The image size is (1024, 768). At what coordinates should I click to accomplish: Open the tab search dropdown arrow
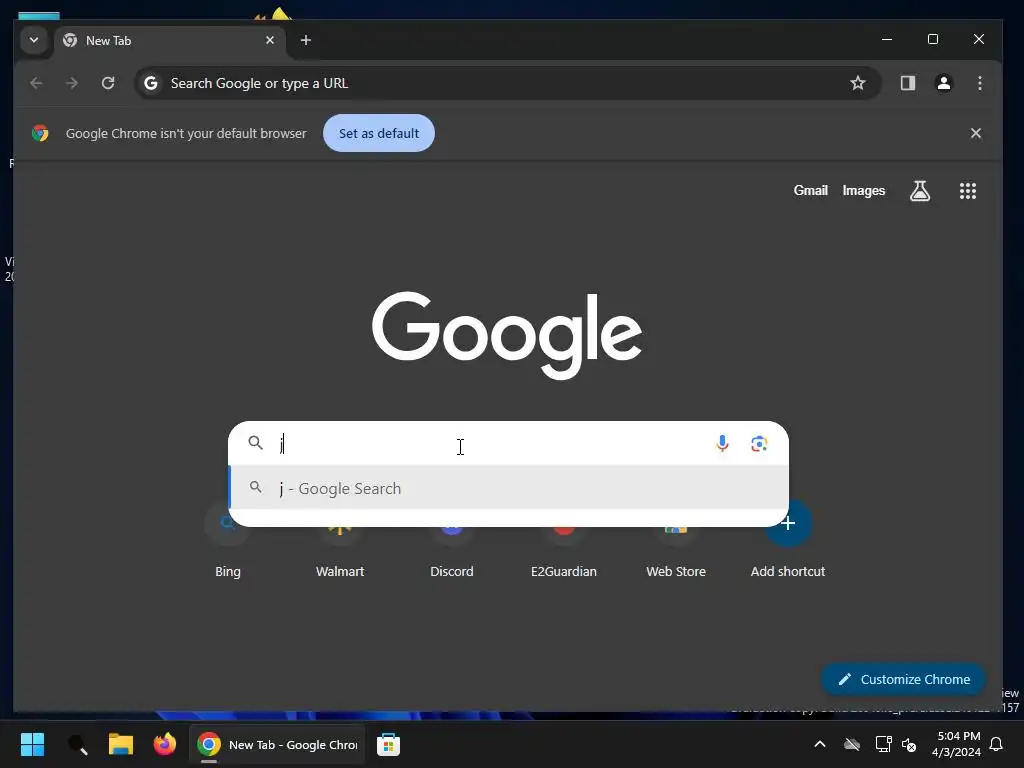(x=34, y=40)
